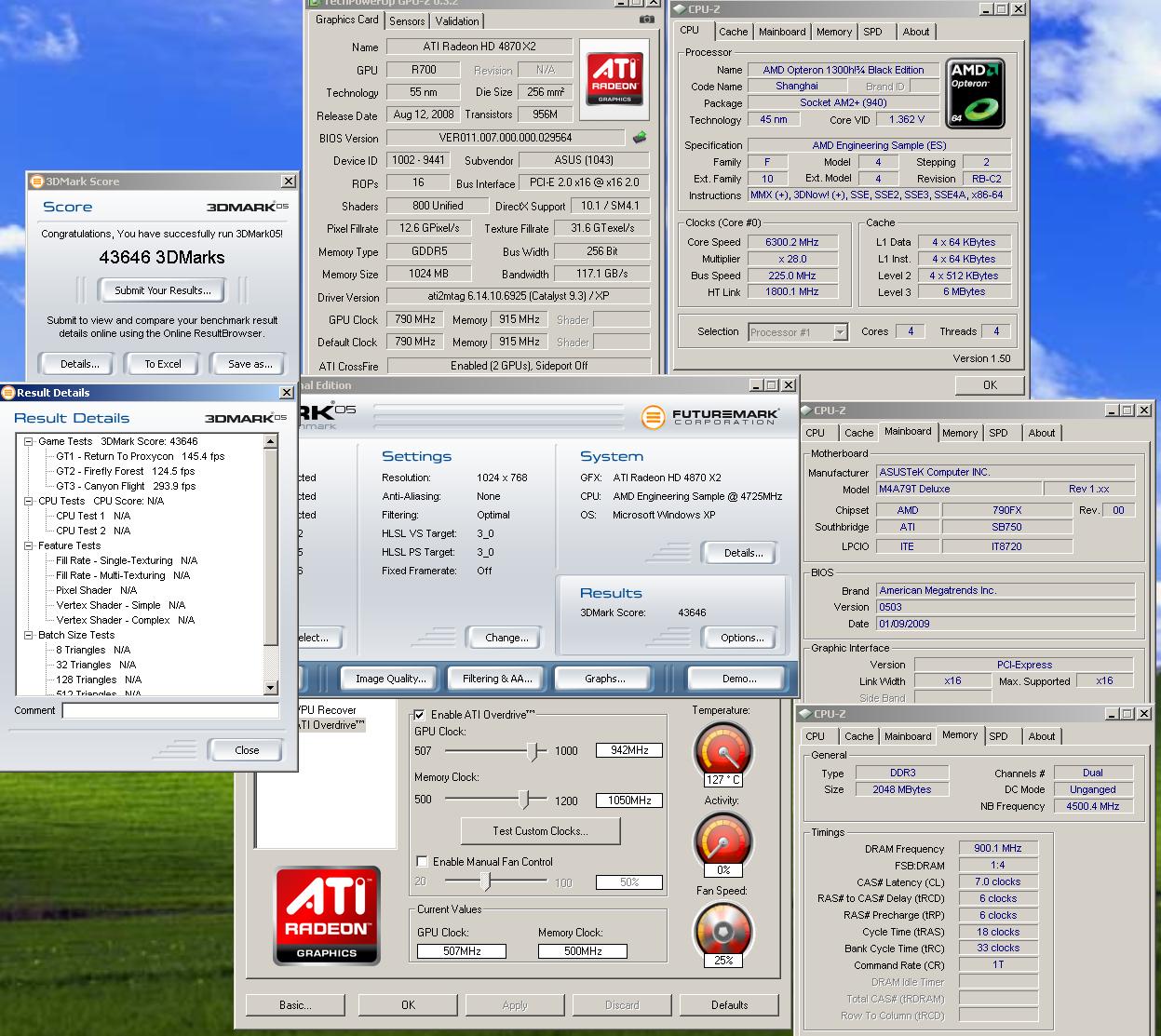Click the OK button in Catalyst
This screenshot has width=1161, height=1036.
(408, 1005)
